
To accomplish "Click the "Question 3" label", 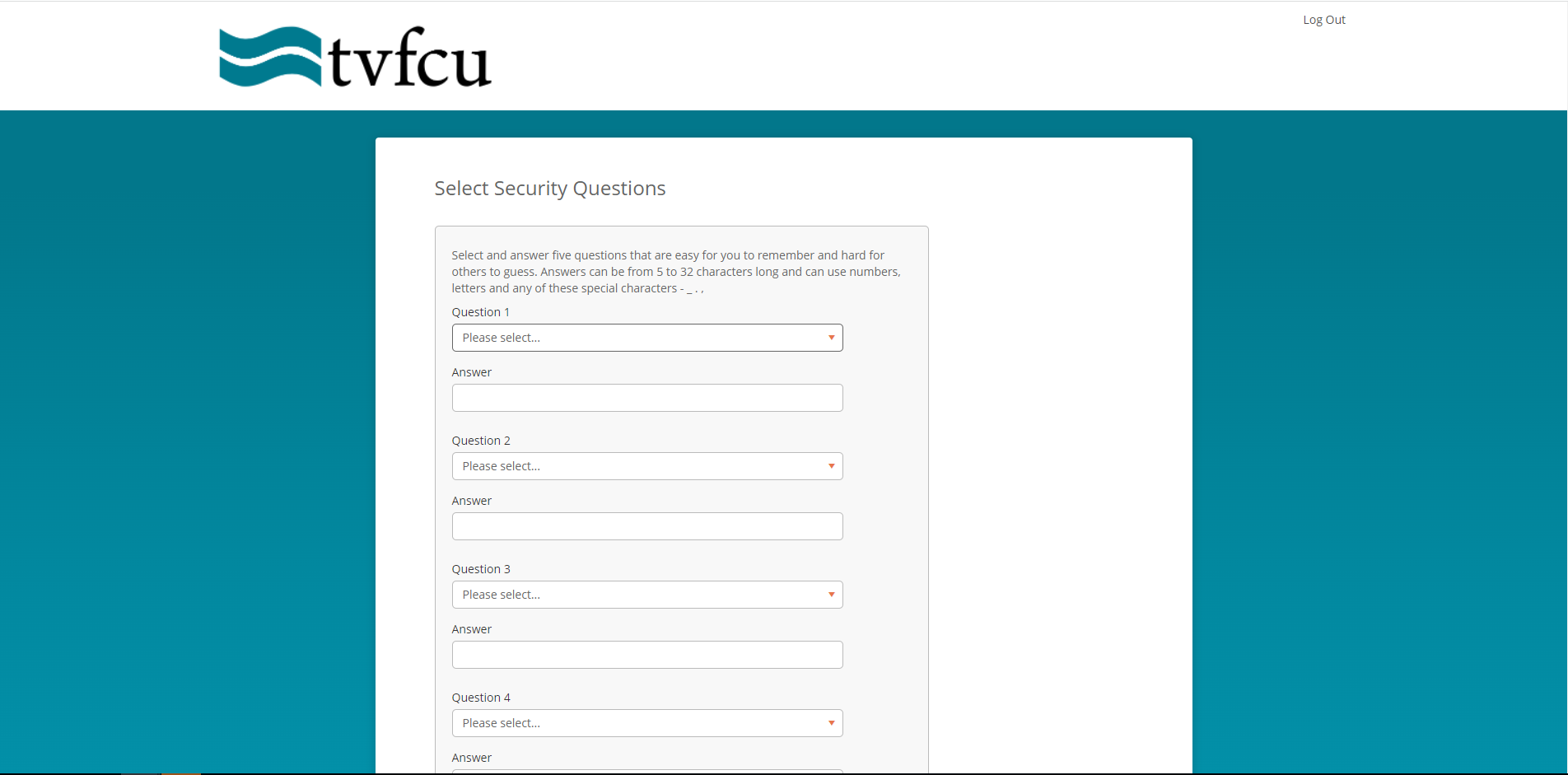I will [481, 569].
